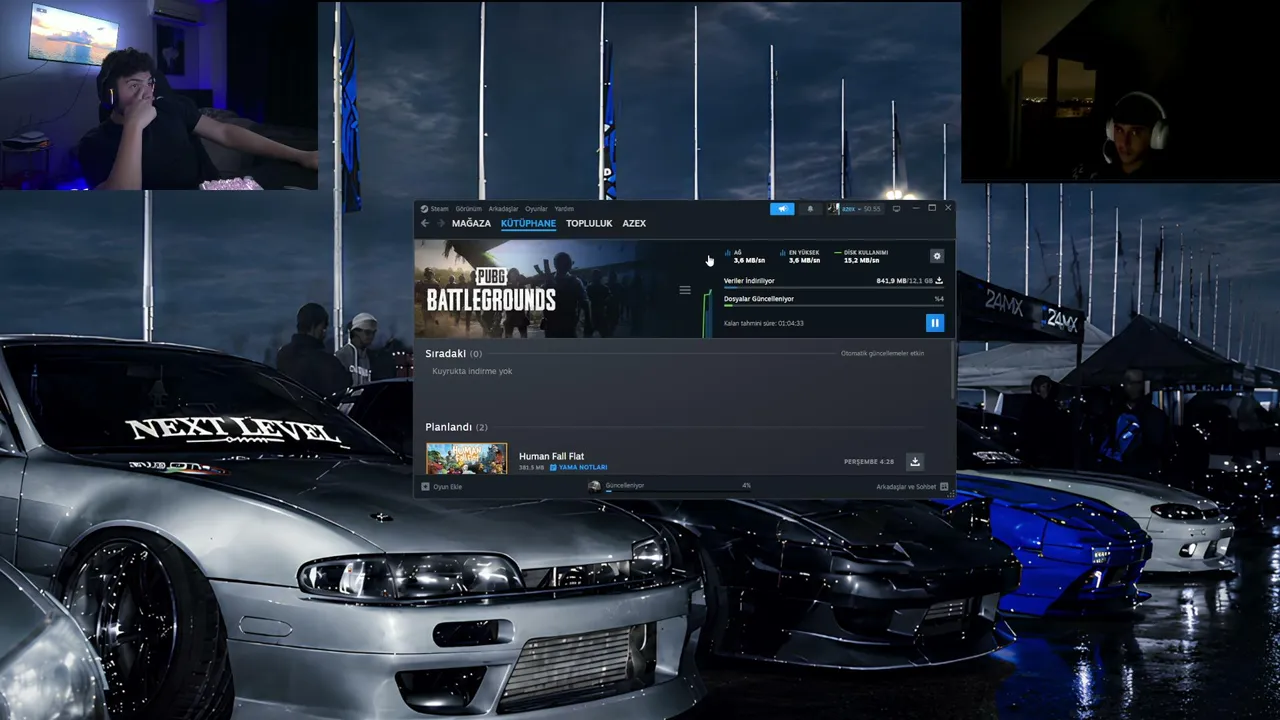The image size is (1280, 720).
Task: Click Oyun Ekle button
Action: 442,486
